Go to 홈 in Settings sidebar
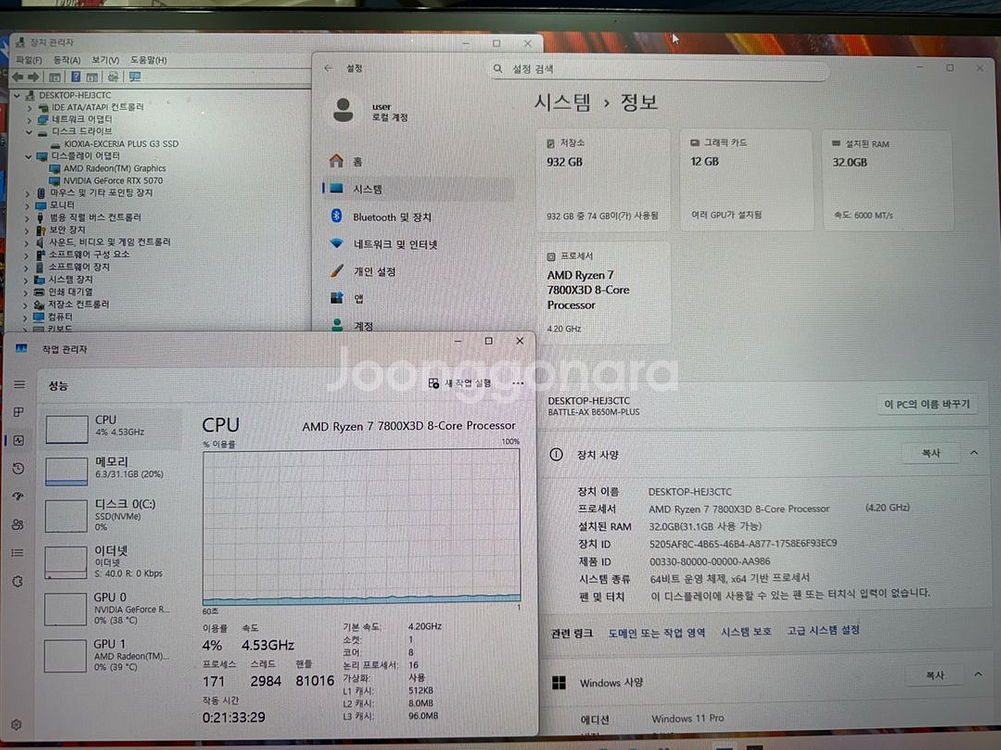 pyautogui.click(x=418, y=161)
